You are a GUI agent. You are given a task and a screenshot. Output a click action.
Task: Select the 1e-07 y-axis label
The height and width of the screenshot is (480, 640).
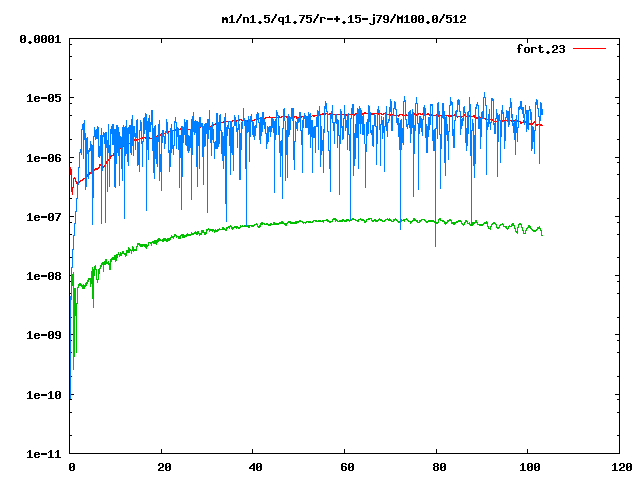click(x=43, y=217)
